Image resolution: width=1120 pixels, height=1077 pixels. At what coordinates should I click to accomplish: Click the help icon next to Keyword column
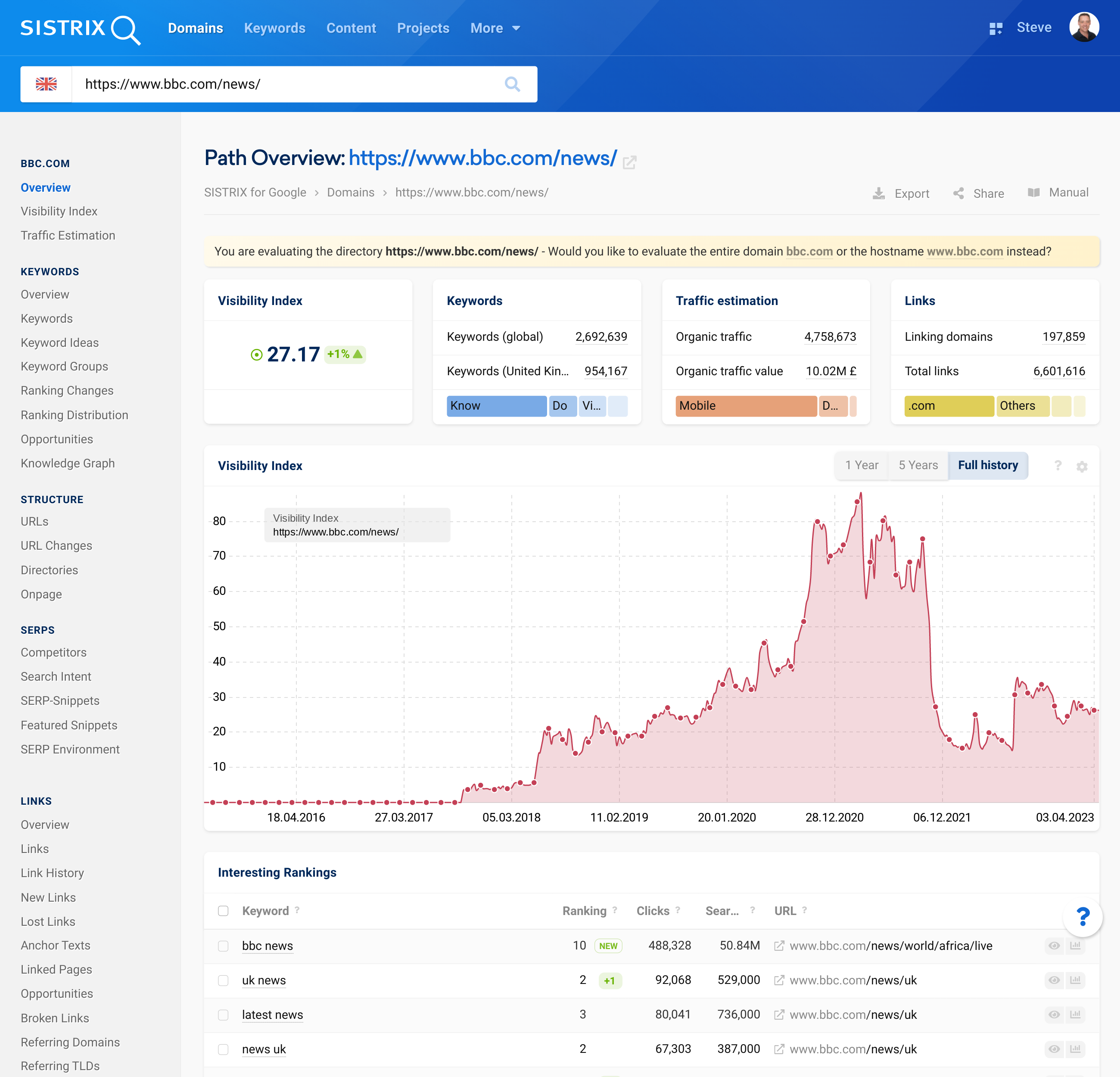tap(297, 909)
